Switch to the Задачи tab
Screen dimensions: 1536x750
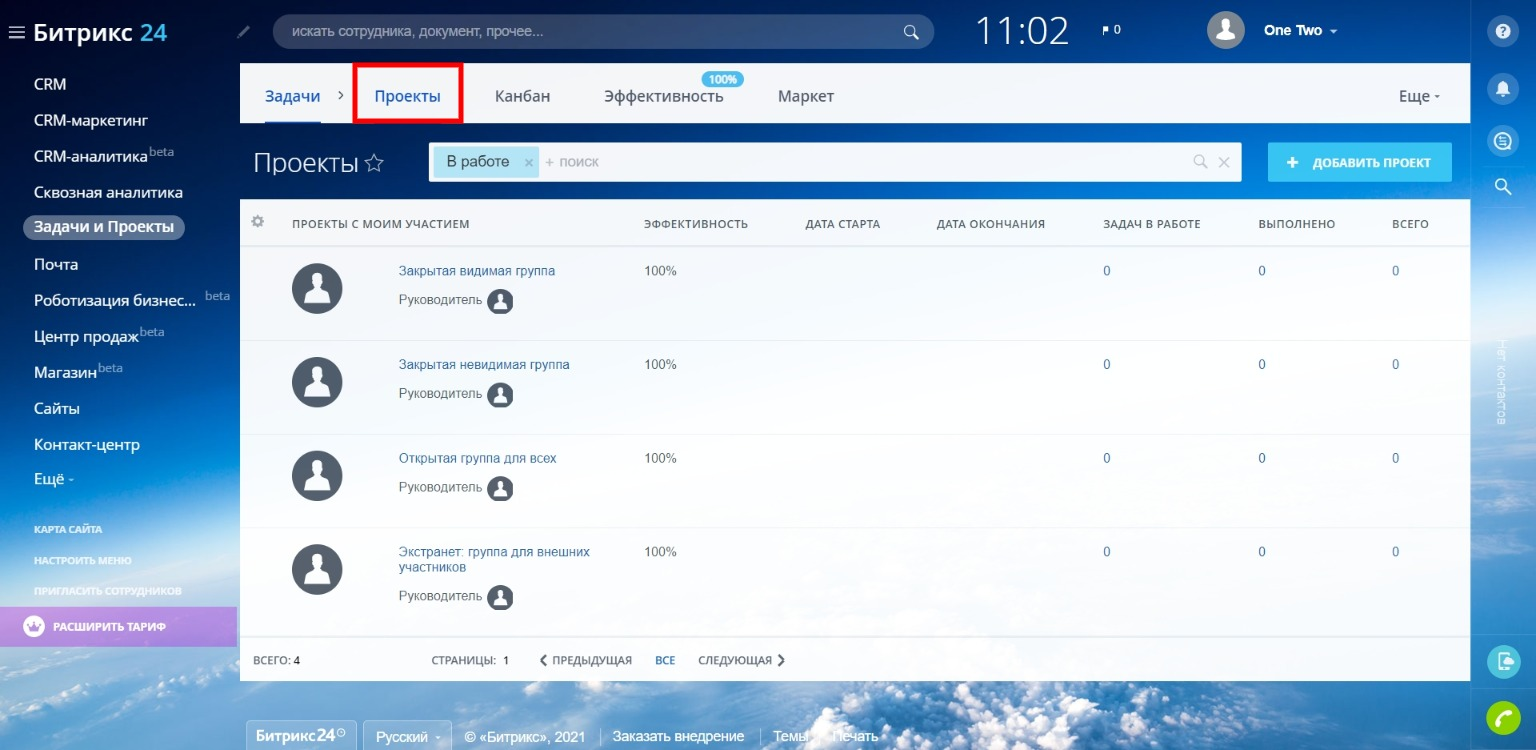click(292, 96)
